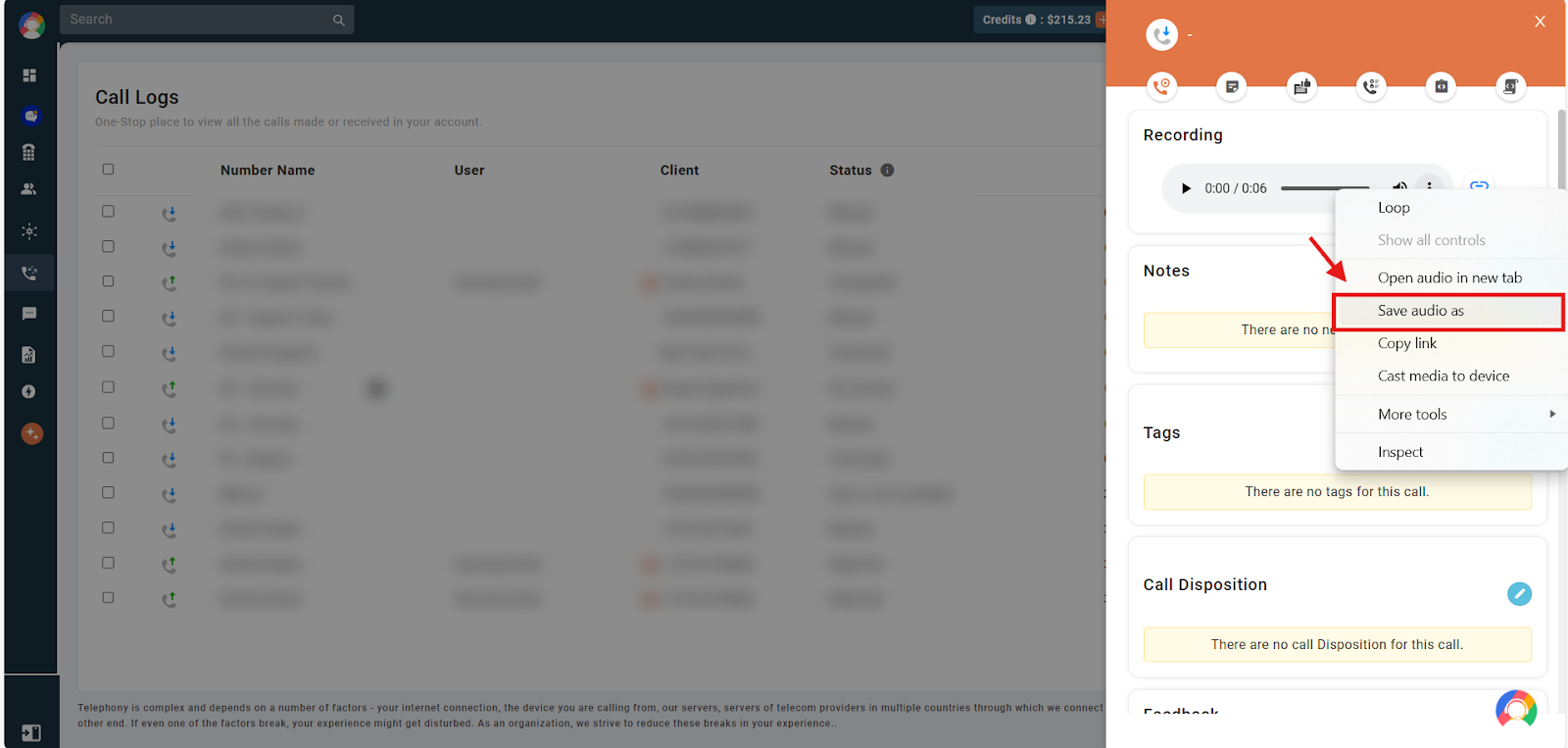Screen dimensions: 1568x748
Task: Open the notes icon in call panel
Action: pos(1232,86)
